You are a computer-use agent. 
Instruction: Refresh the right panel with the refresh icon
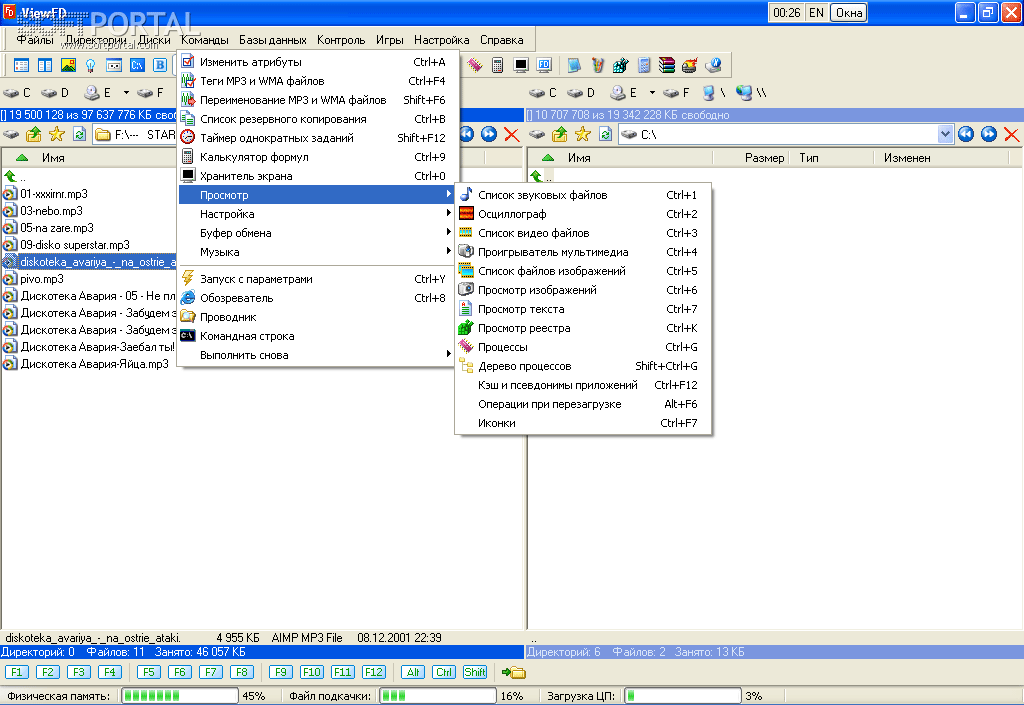[605, 134]
